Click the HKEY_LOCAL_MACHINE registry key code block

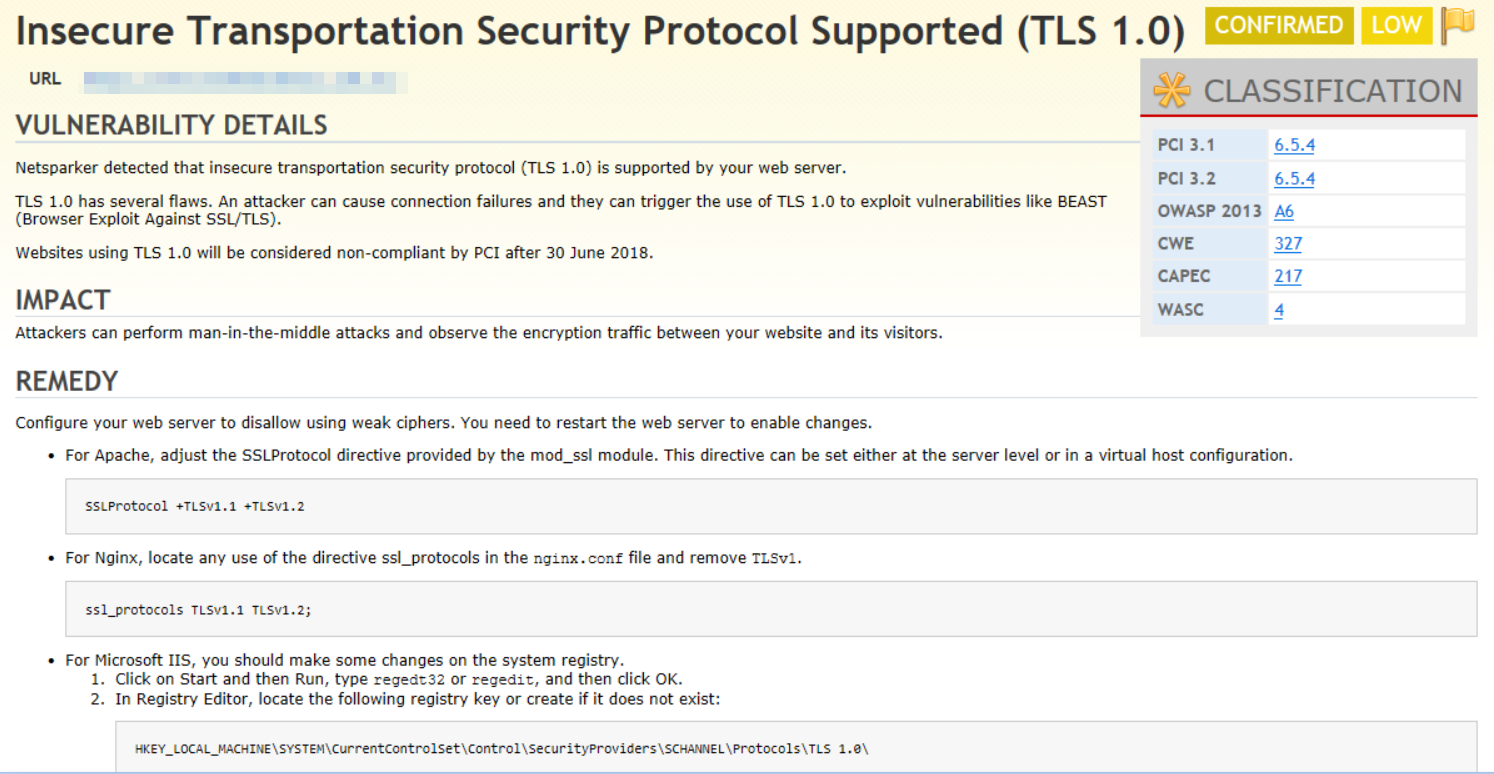coord(796,747)
